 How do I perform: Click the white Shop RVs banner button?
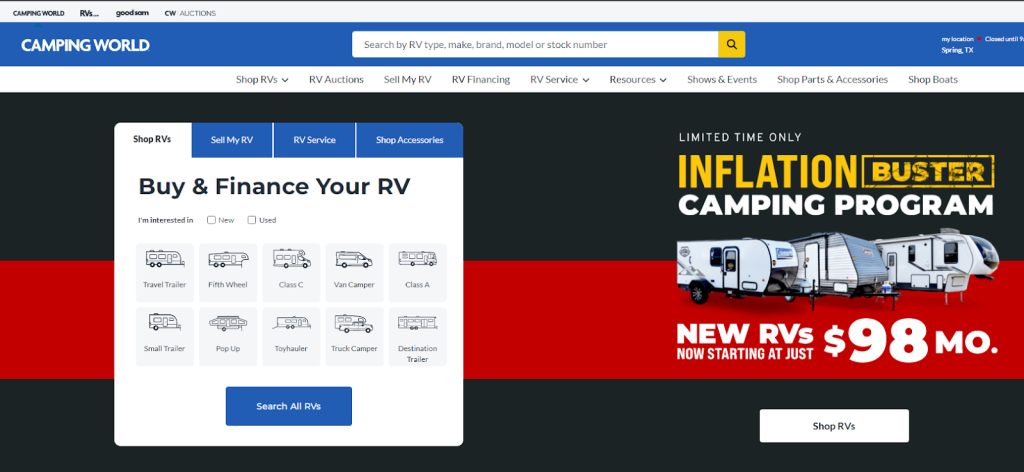click(x=834, y=426)
